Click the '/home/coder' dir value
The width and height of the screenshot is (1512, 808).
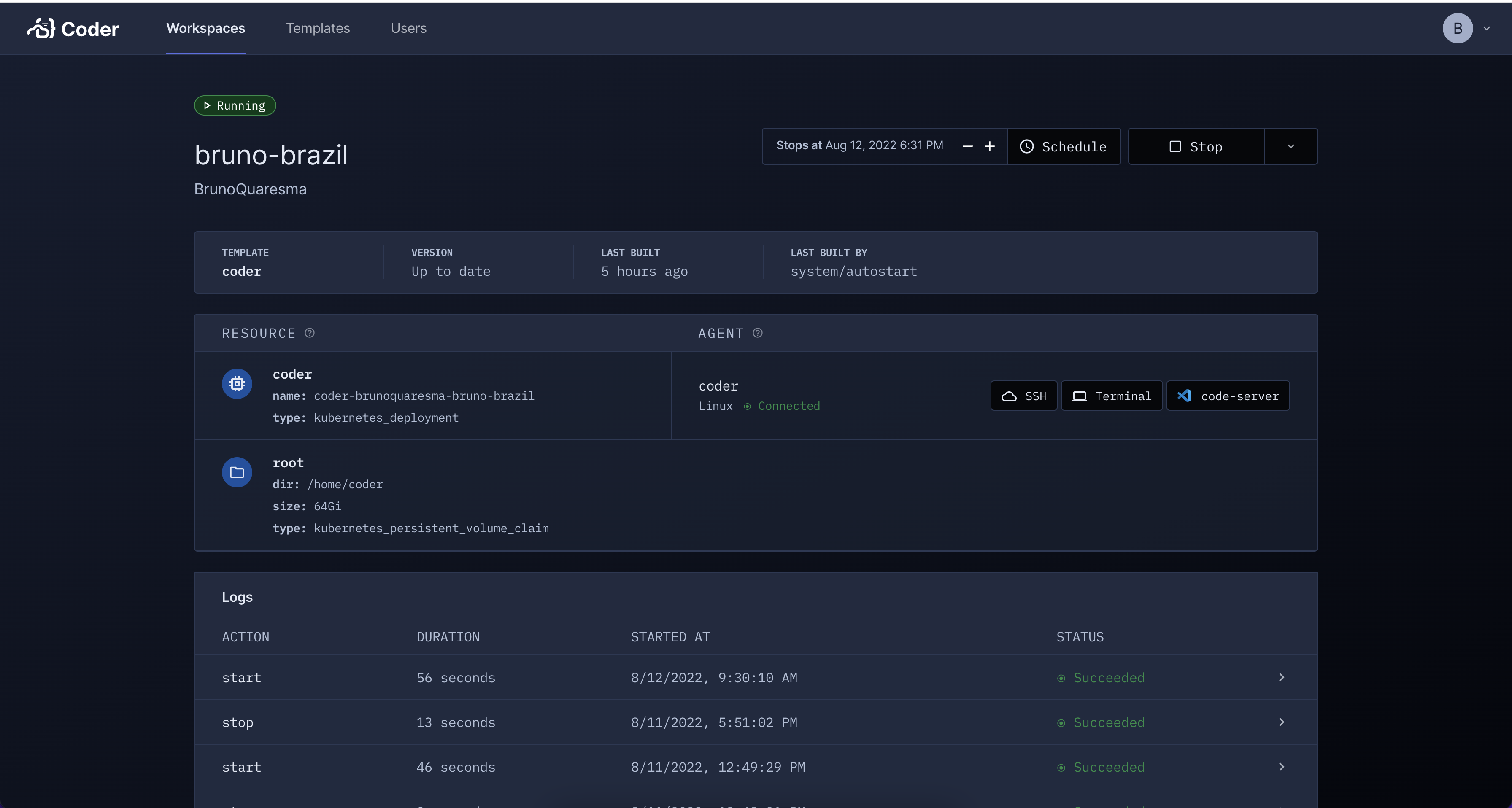(345, 485)
